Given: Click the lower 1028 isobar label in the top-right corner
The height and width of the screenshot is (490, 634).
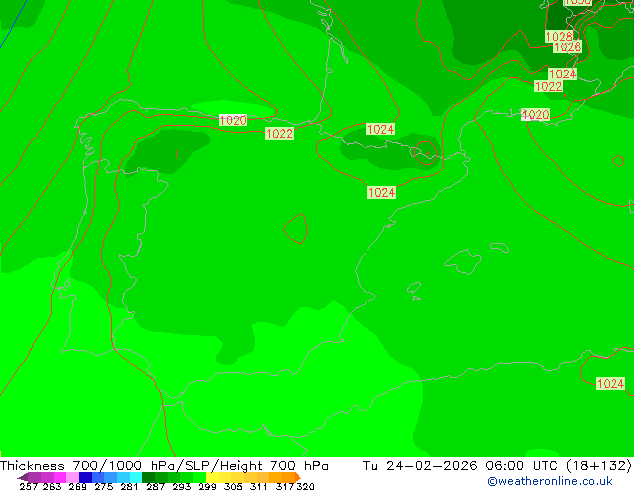Looking at the screenshot, I should (567, 47).
